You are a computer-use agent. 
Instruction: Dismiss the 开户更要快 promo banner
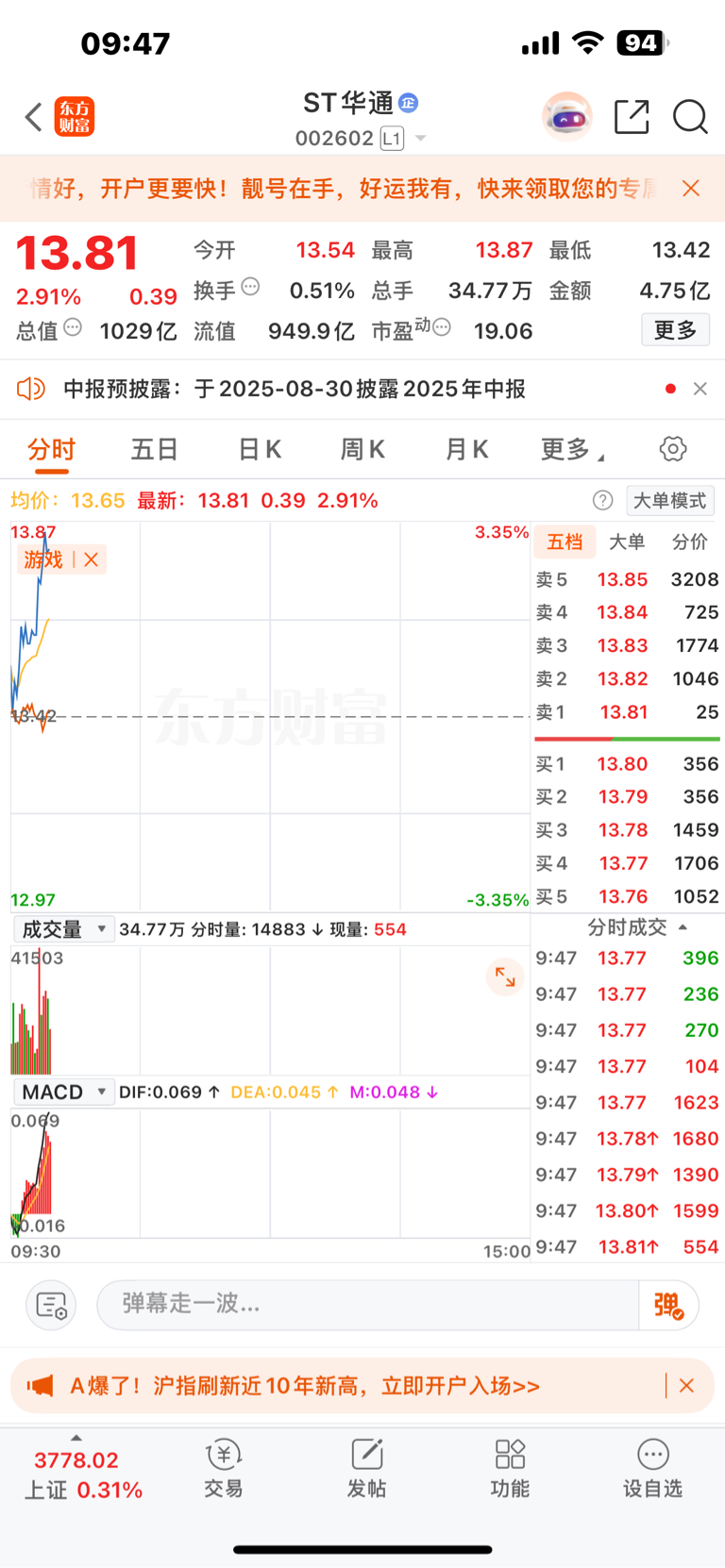(691, 188)
